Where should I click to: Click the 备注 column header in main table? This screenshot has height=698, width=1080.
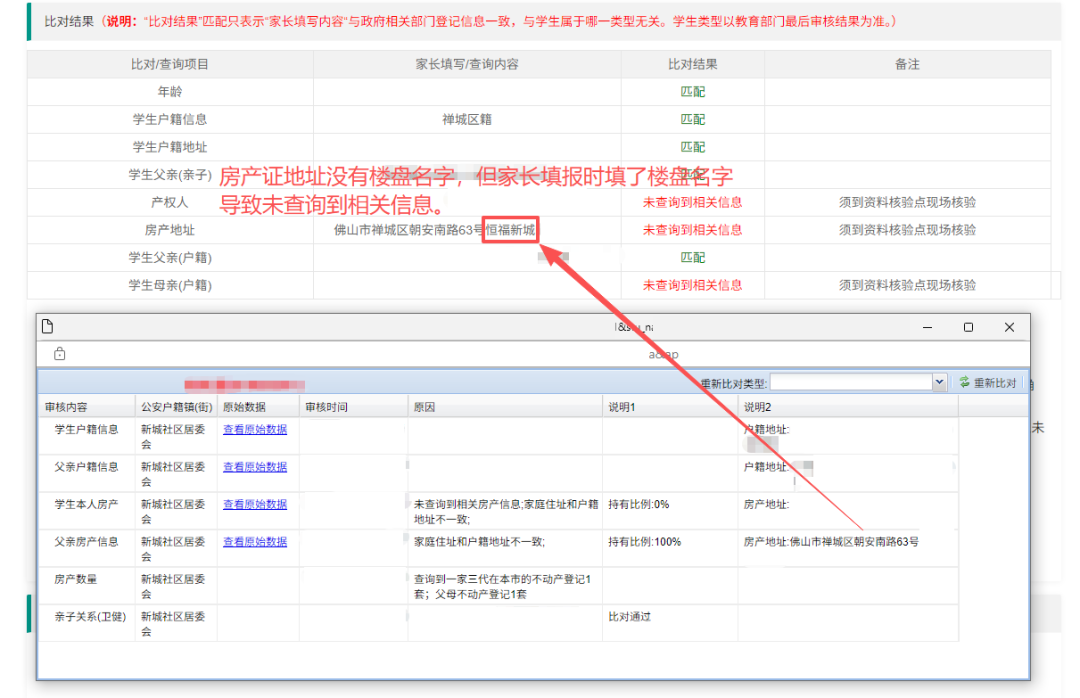click(x=907, y=64)
